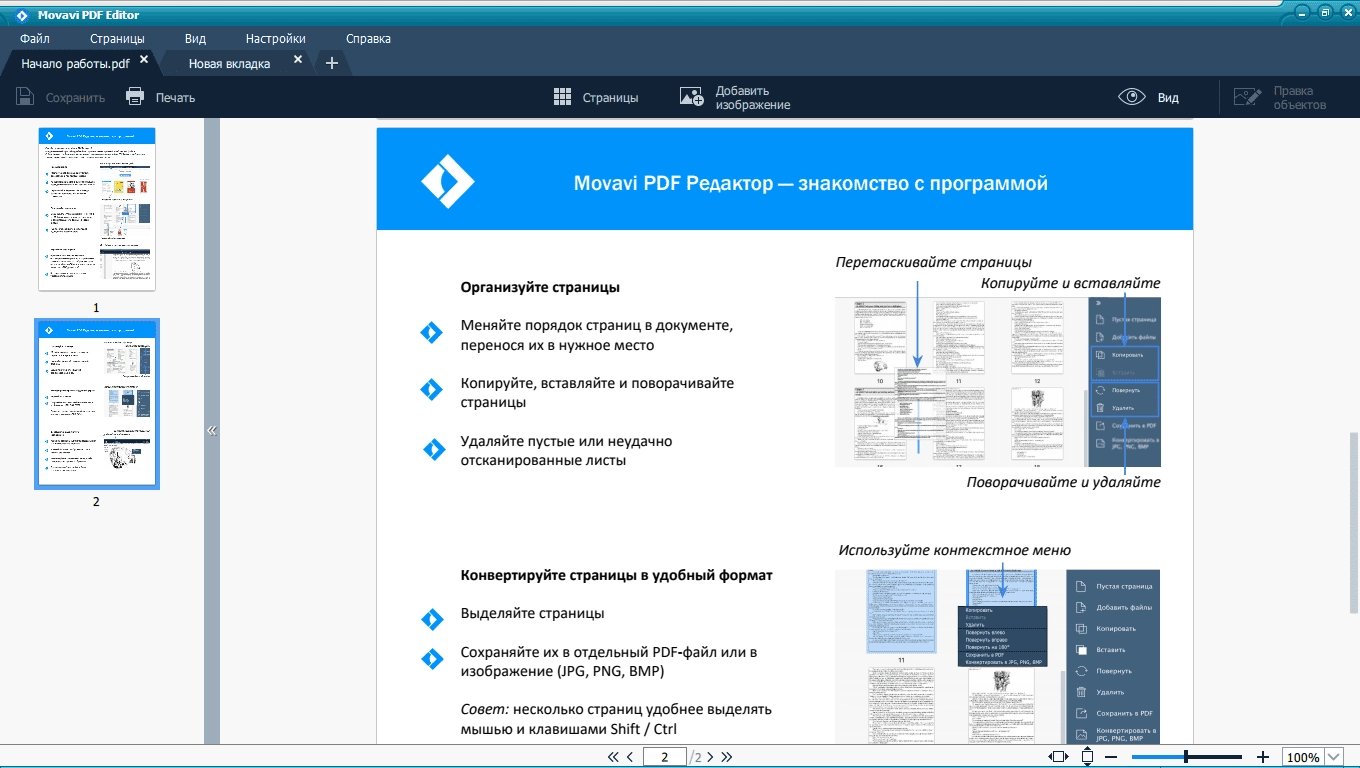
Task: Click the caption Поворачивайте и удаляйте
Action: click(x=1063, y=482)
